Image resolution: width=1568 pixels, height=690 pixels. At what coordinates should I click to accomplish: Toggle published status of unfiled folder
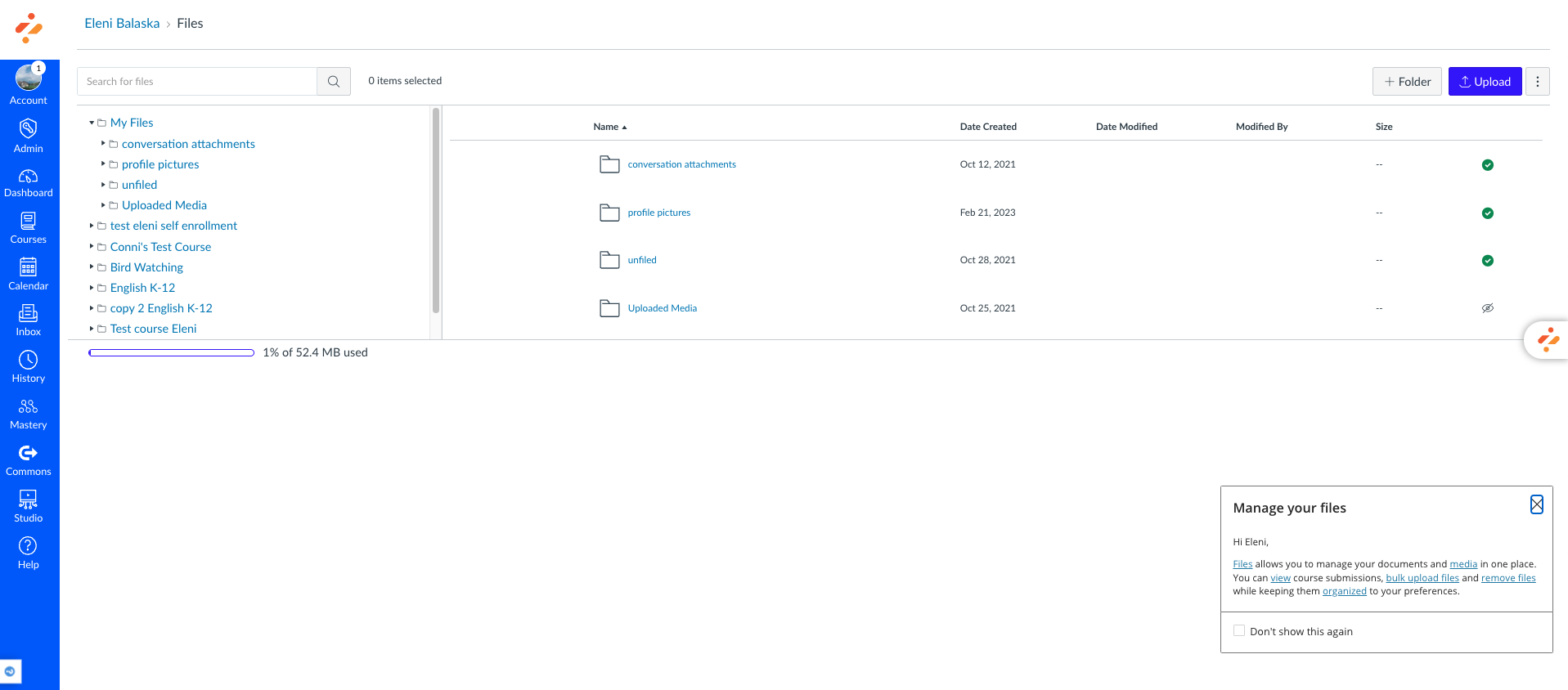tap(1488, 261)
